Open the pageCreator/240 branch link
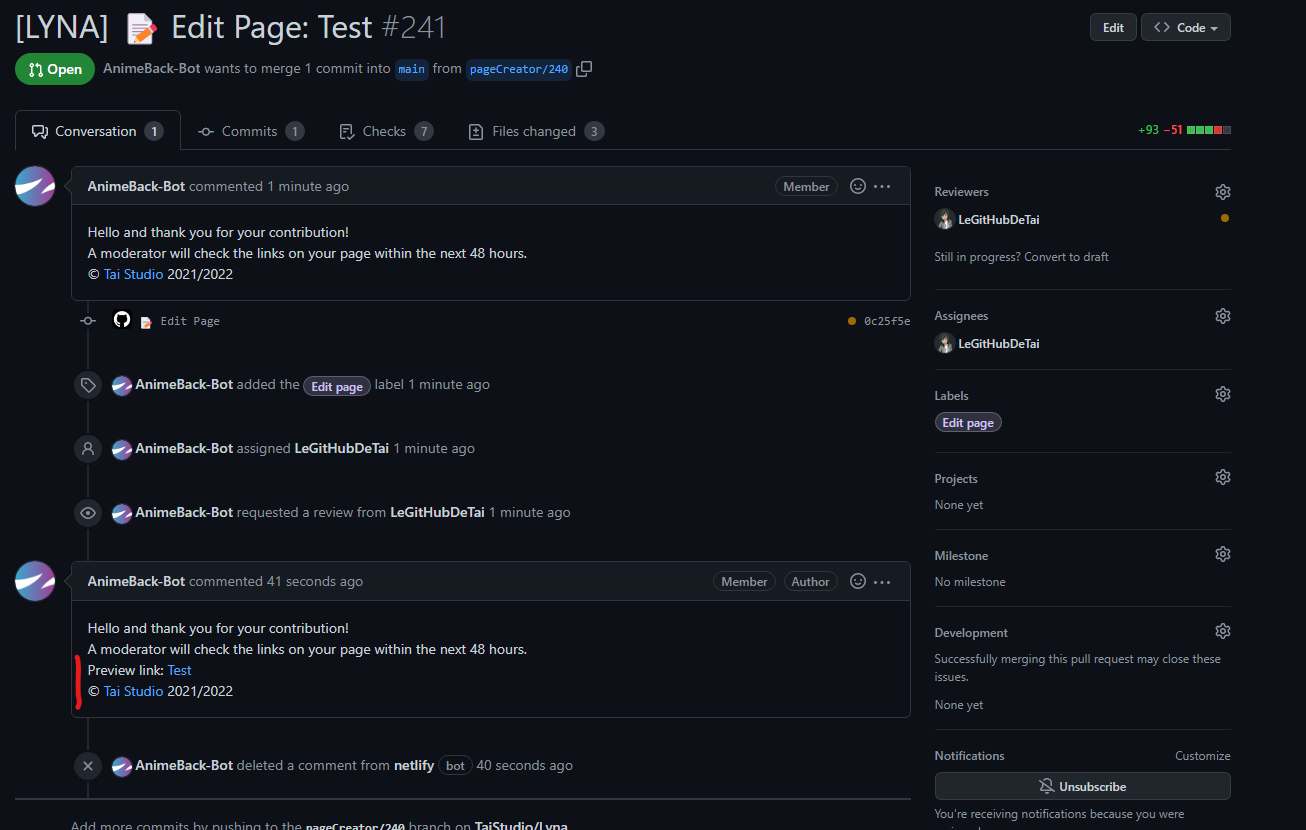 pos(519,69)
